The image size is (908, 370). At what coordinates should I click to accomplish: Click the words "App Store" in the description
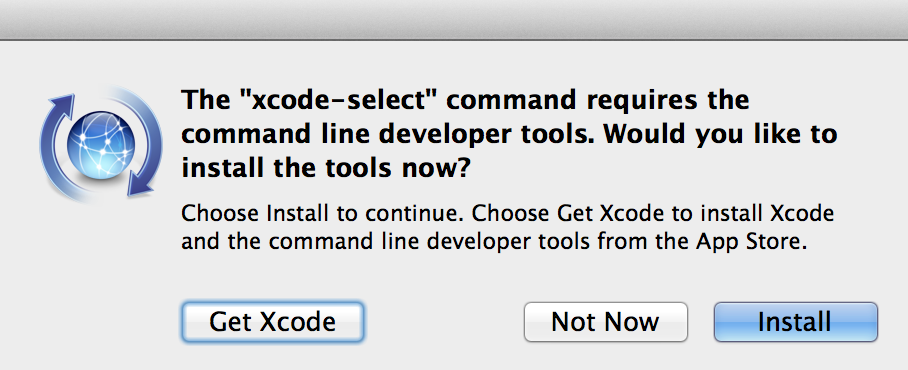pos(750,241)
